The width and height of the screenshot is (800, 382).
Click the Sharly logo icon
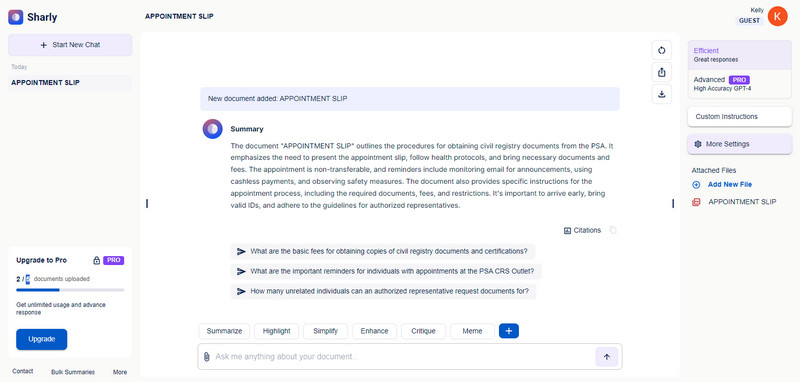coord(16,17)
